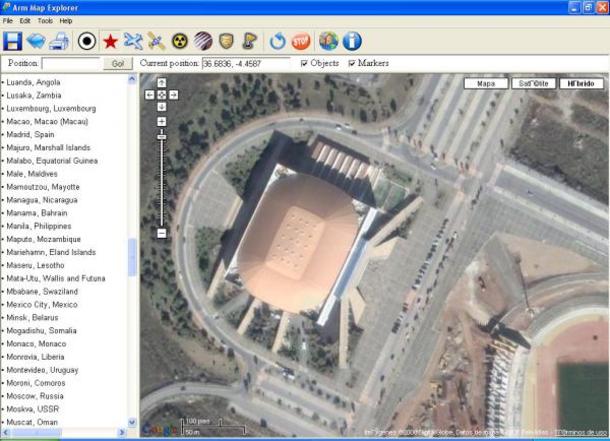The width and height of the screenshot is (610, 441).
Task: Select Madrid, Spain in the list
Action: (x=30, y=135)
